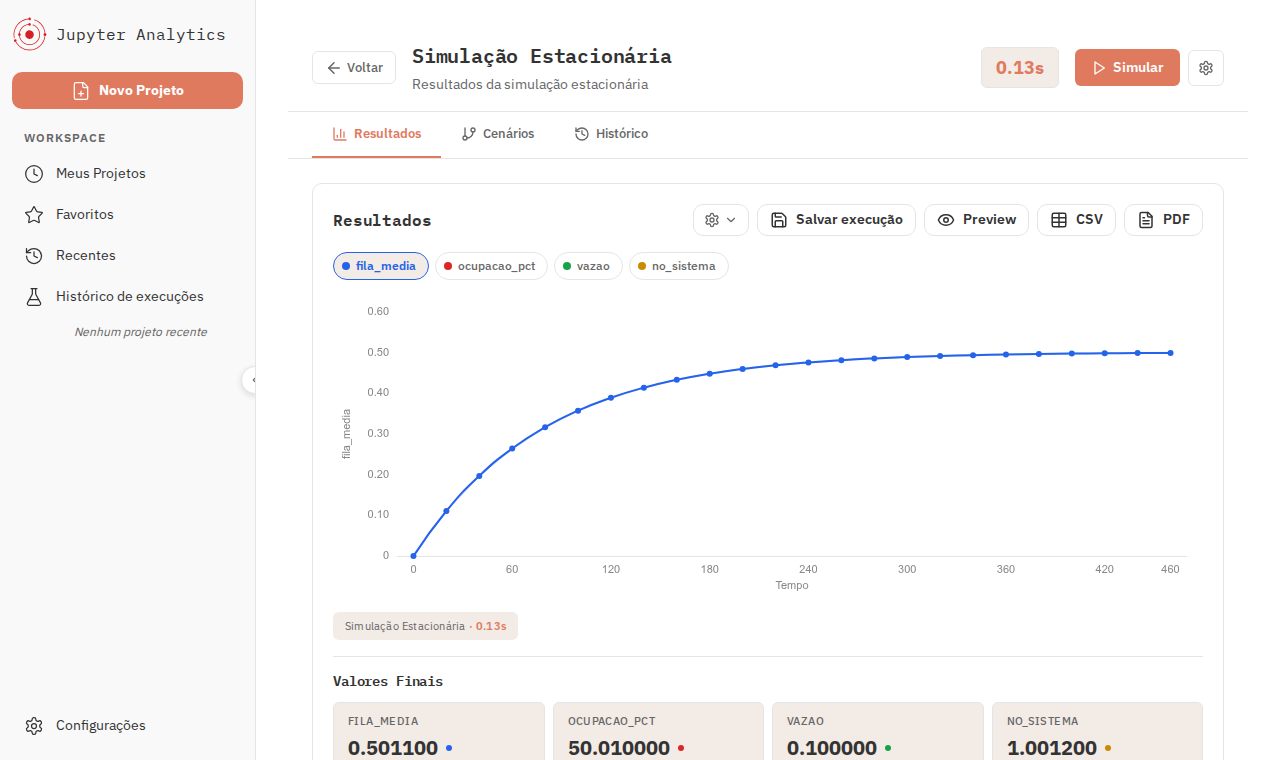
Task: Select the NO_SISTEMA final value card
Action: [1097, 731]
